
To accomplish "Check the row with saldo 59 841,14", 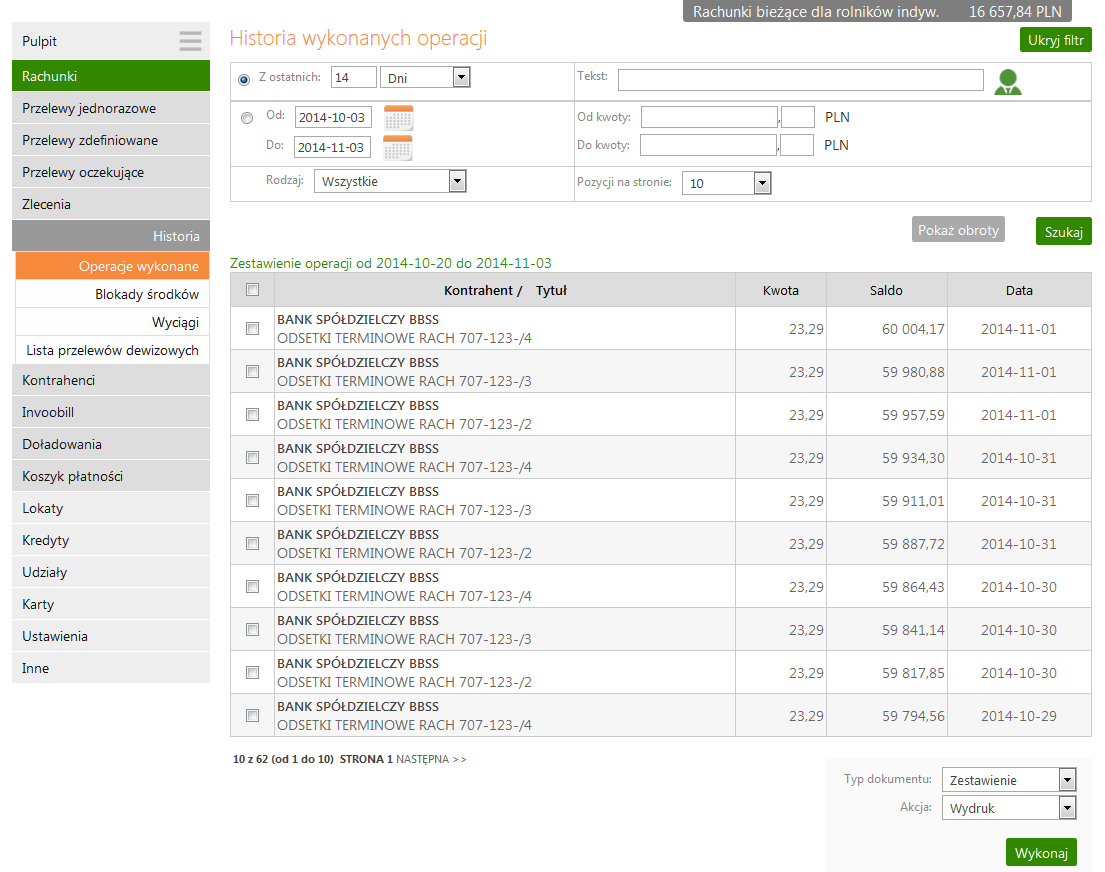I will click(252, 630).
